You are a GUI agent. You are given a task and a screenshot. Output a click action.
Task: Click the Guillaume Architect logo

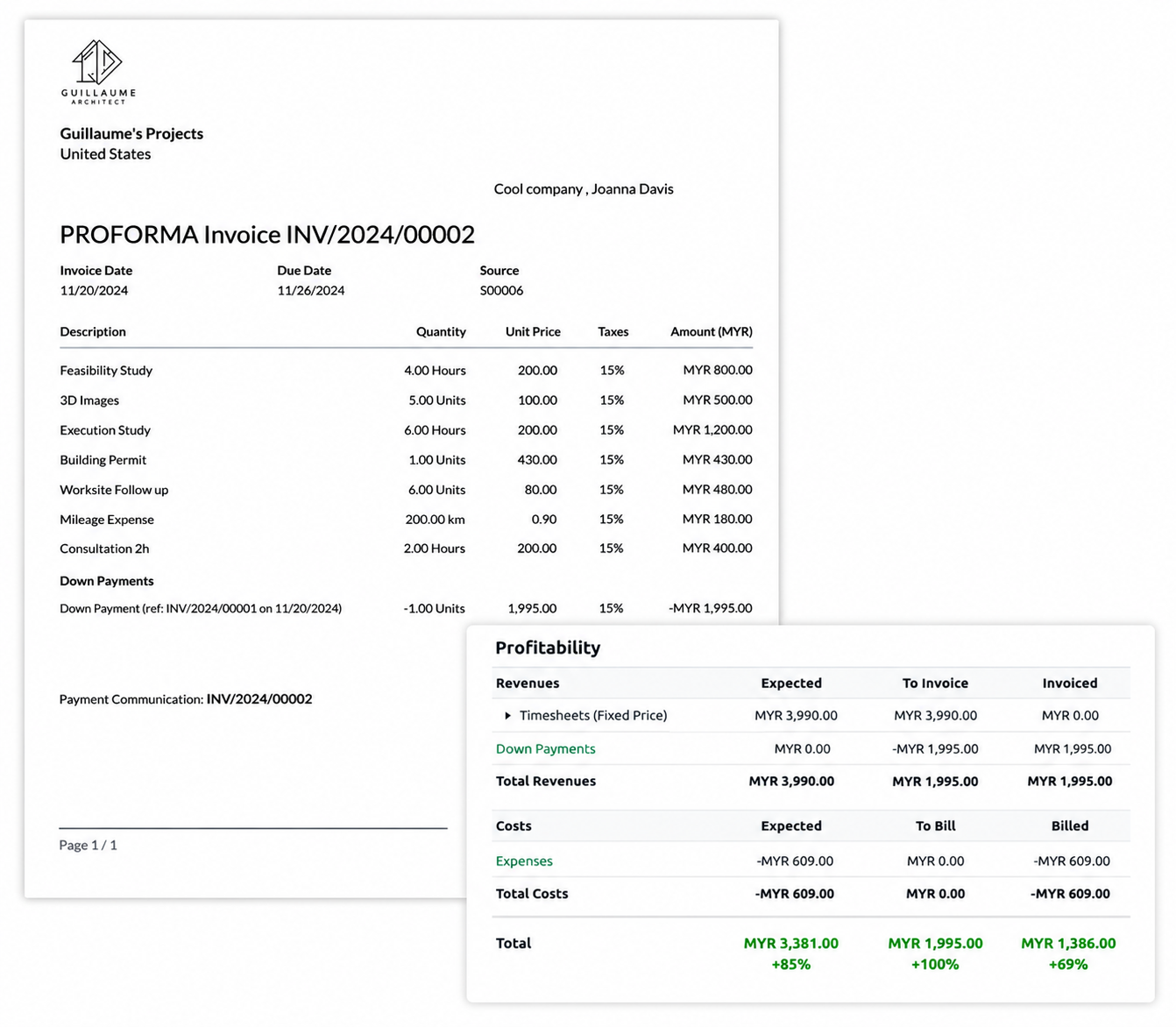coord(98,72)
